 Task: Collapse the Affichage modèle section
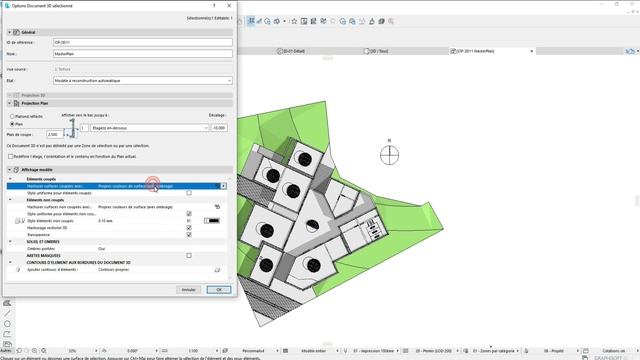pyautogui.click(x=10, y=169)
